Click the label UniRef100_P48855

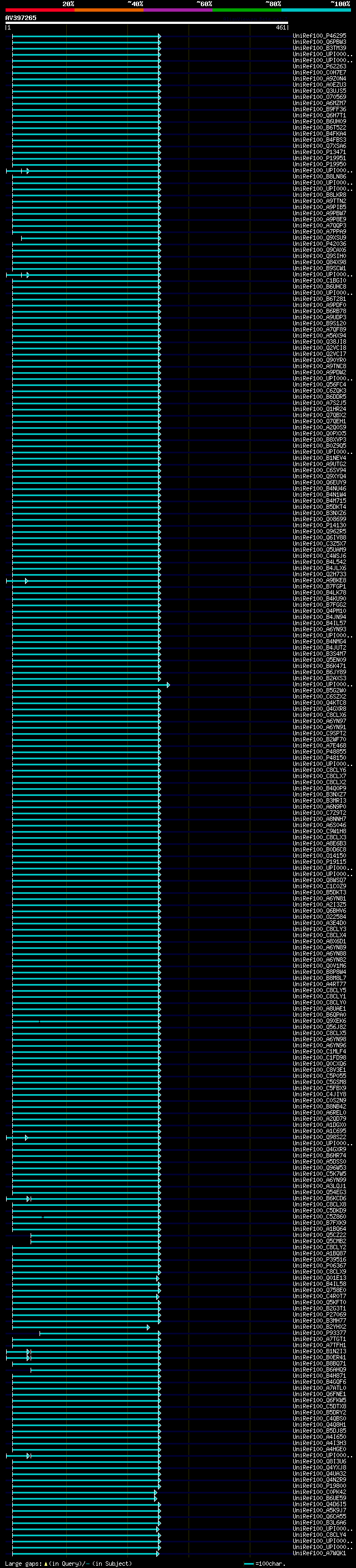click(x=319, y=752)
